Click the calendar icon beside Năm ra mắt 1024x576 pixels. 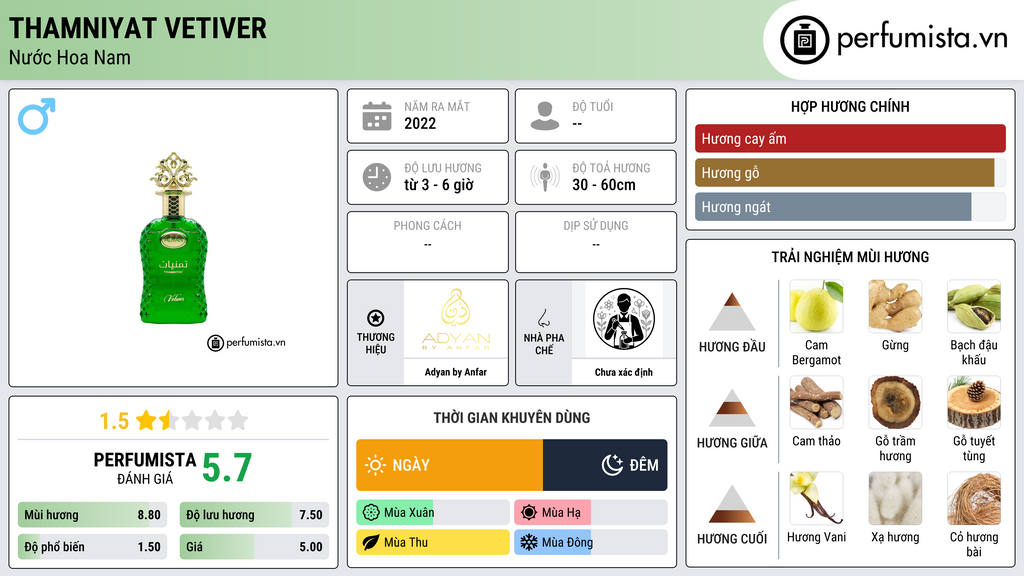coord(377,116)
